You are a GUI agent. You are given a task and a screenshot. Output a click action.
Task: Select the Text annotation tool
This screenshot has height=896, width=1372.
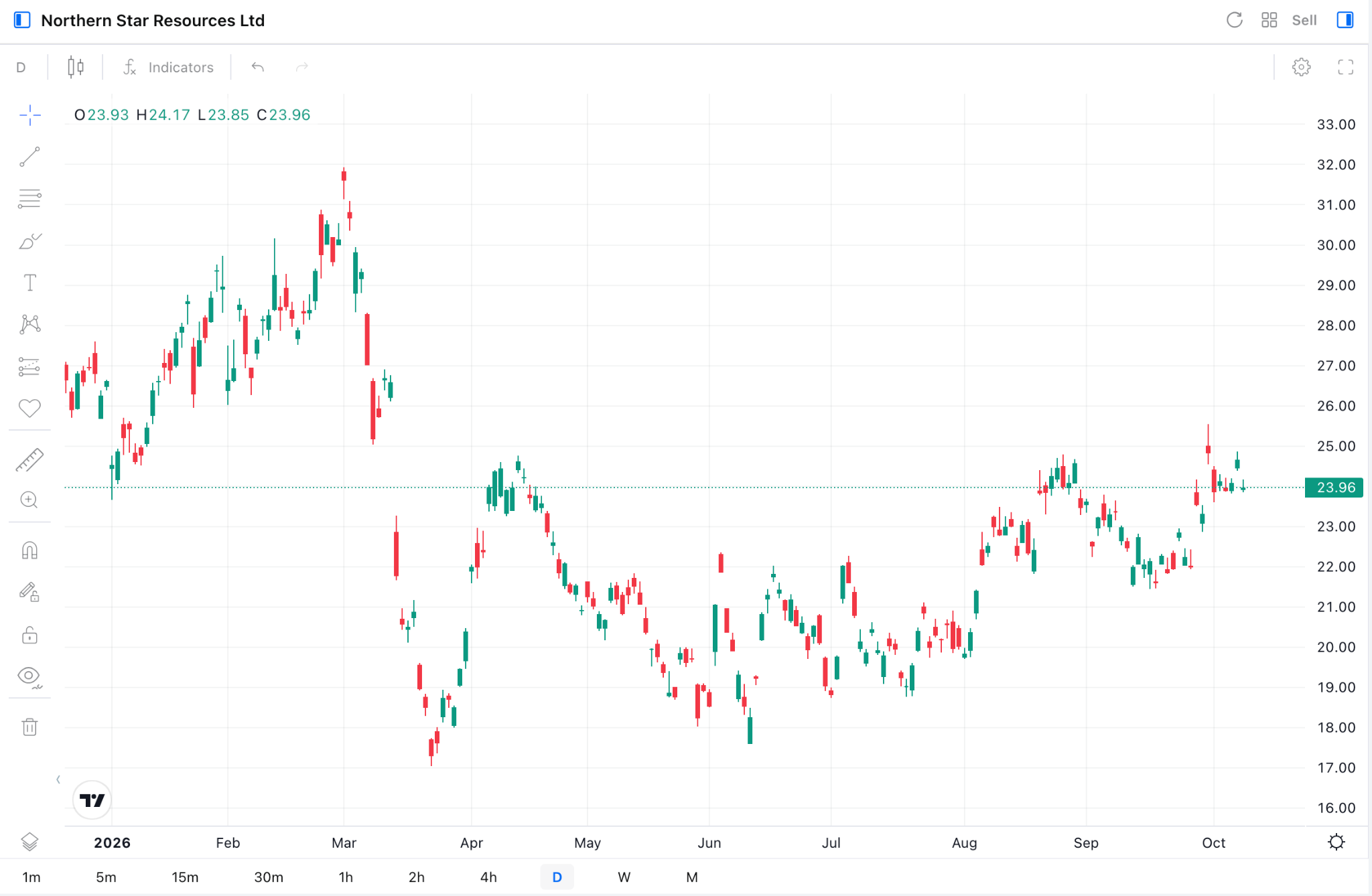[x=29, y=283]
